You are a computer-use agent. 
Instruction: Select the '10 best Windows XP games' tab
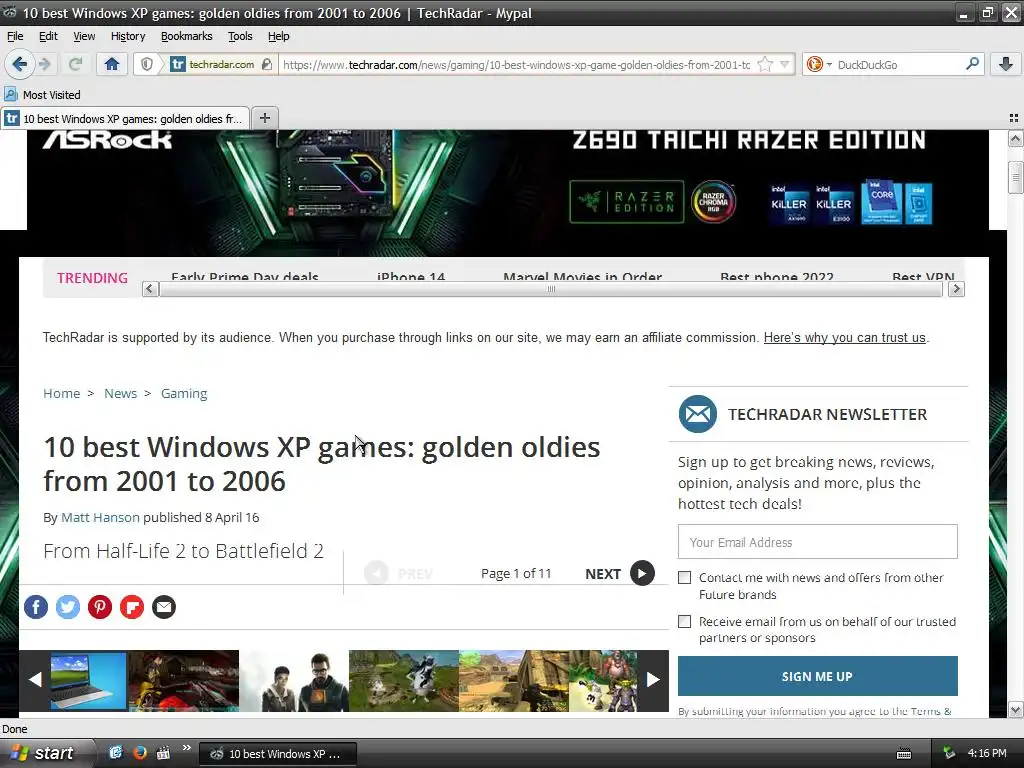(125, 118)
